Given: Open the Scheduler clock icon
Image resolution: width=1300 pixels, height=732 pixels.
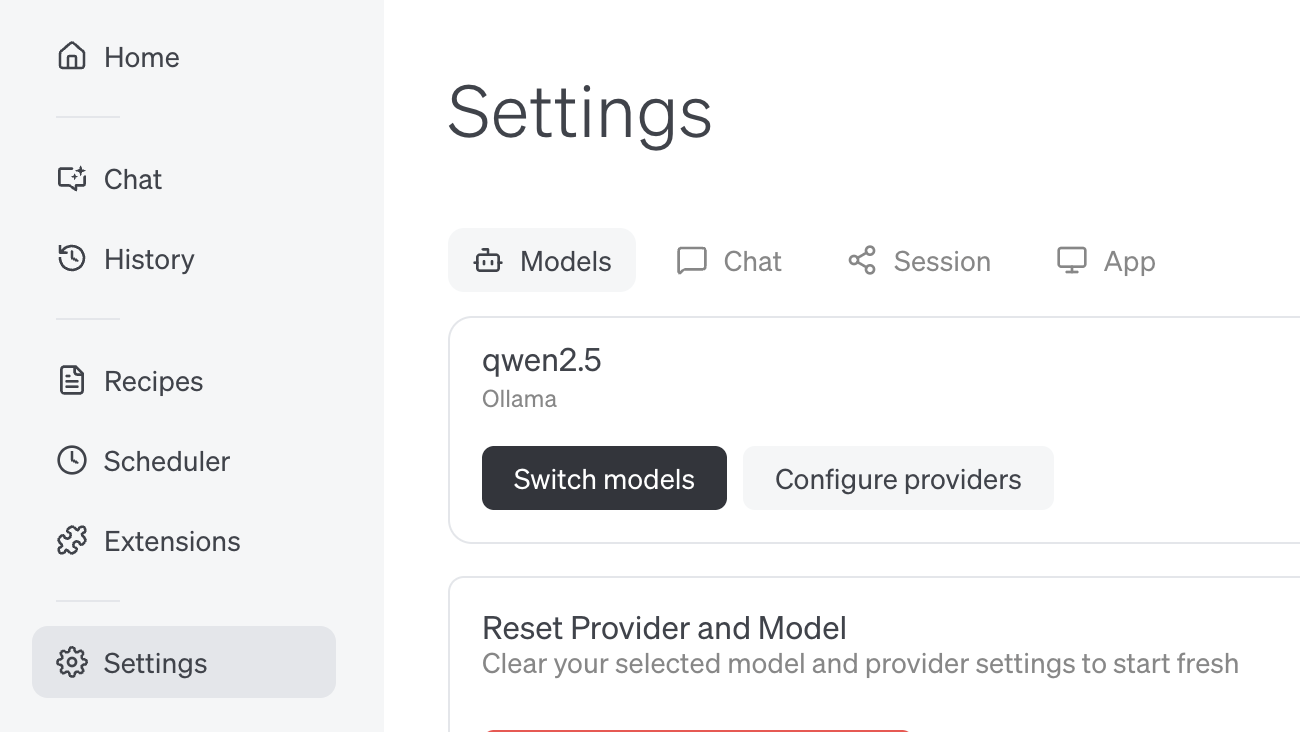Looking at the screenshot, I should 71,461.
